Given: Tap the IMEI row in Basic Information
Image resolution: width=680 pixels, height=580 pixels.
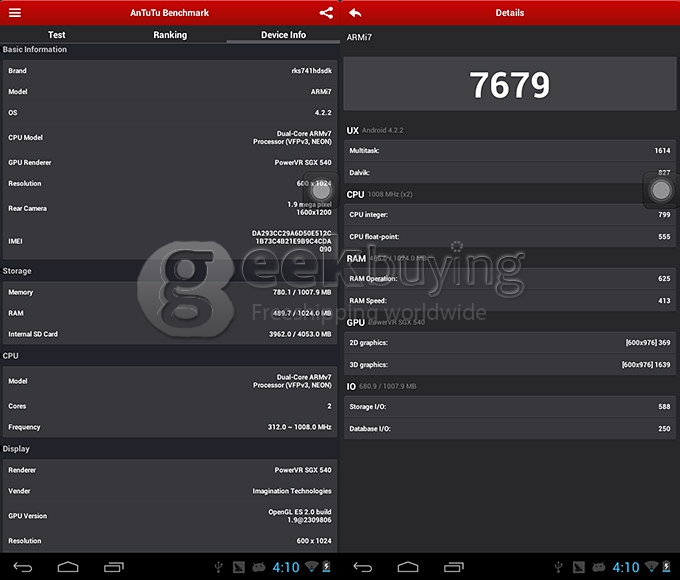Looking at the screenshot, I should 170,241.
